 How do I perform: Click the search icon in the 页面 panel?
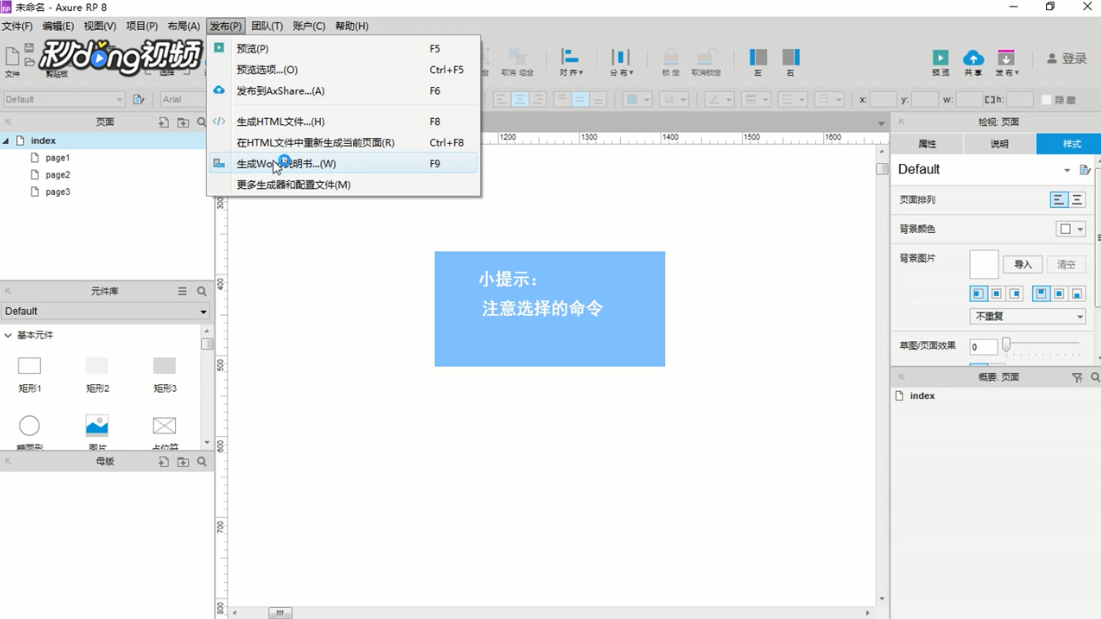point(200,122)
